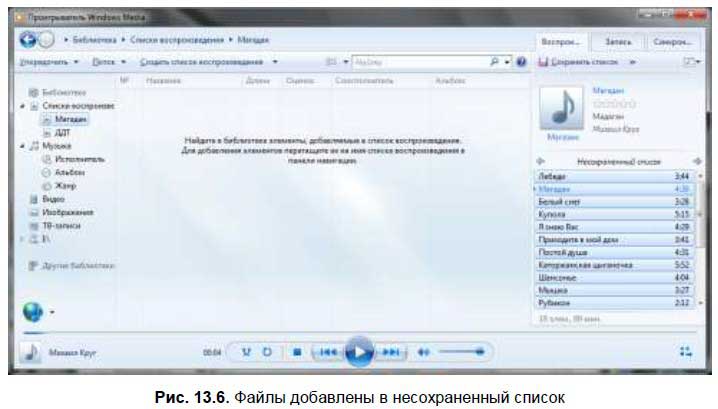Open the view options icon
This screenshot has height=409, width=718.
click(x=331, y=61)
